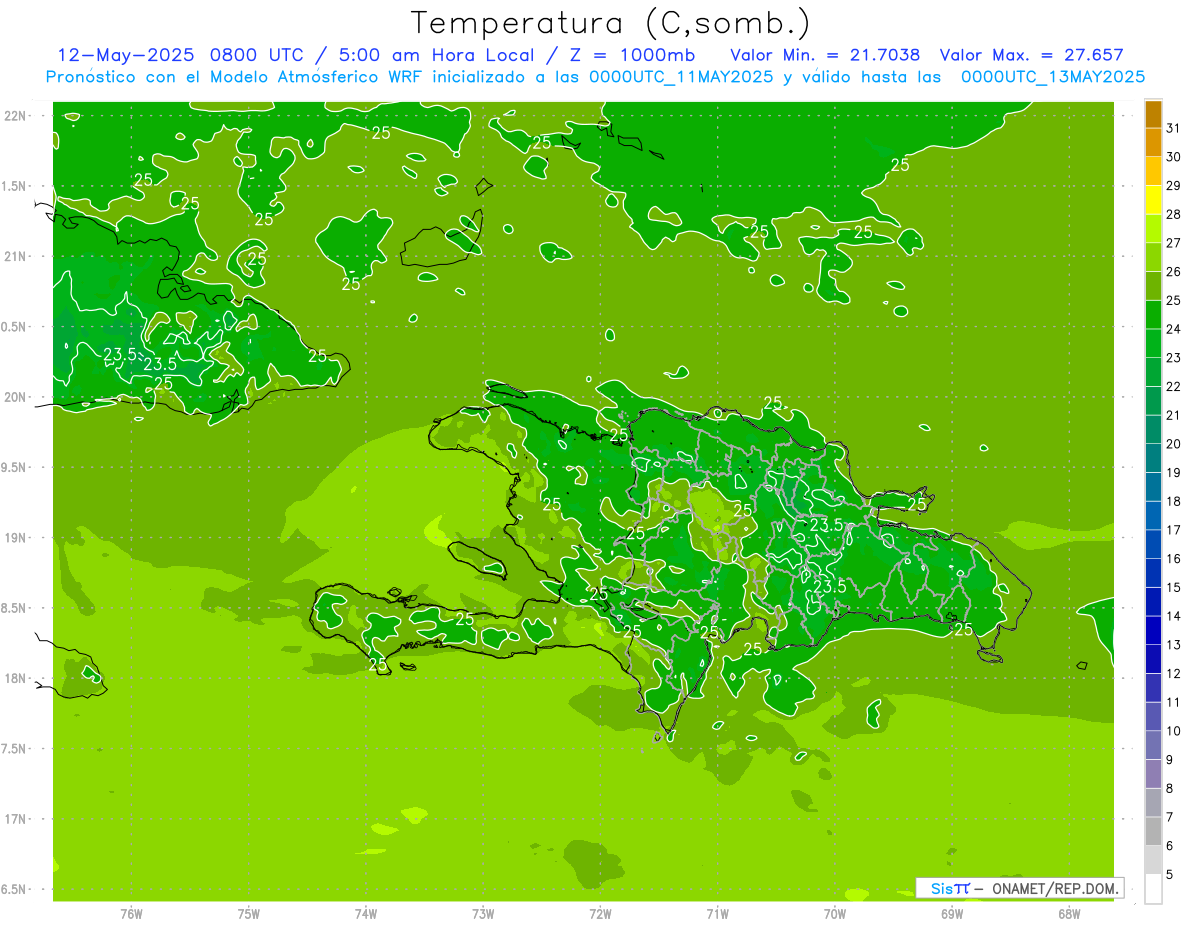
Task: Click the '0.5N' latitude label
Action: 15,327
